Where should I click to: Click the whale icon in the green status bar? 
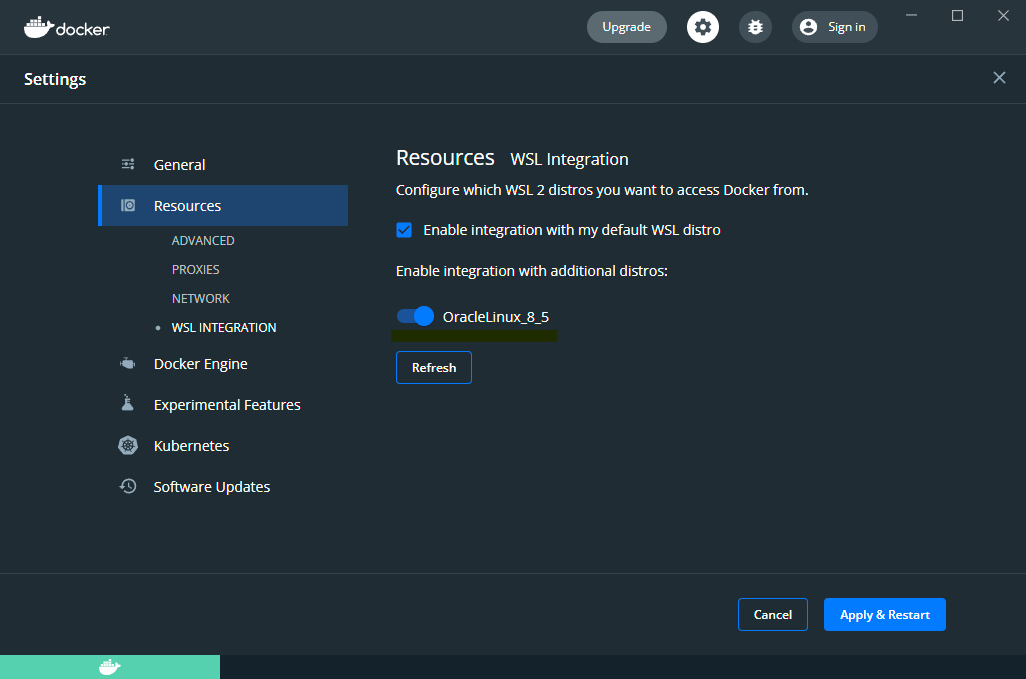109,667
